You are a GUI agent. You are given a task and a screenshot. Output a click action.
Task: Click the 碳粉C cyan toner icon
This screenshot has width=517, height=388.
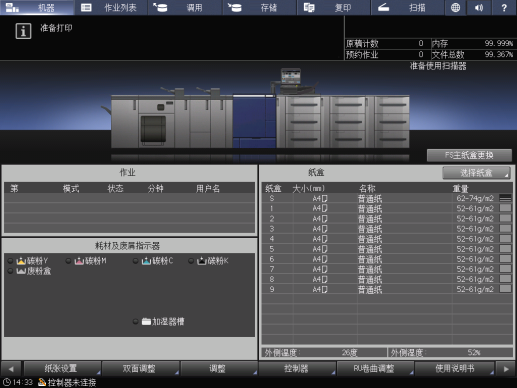click(x=146, y=261)
